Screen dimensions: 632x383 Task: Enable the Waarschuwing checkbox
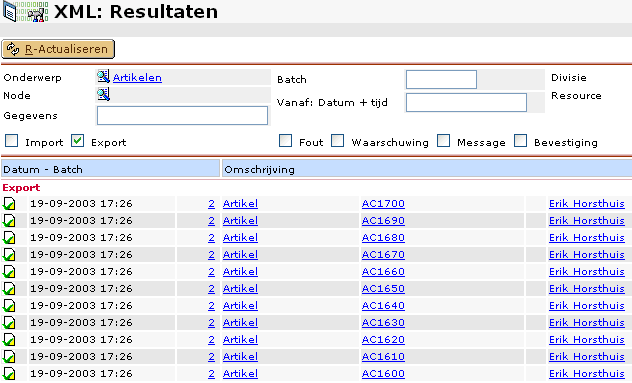337,141
